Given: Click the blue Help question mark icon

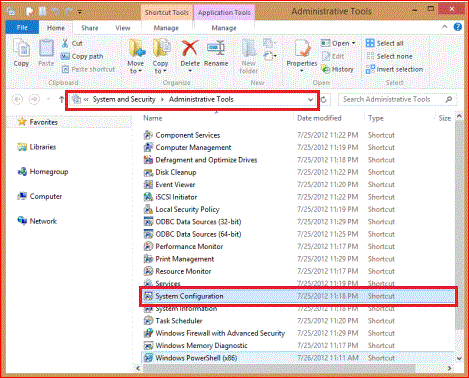Looking at the screenshot, I should click(x=458, y=27).
